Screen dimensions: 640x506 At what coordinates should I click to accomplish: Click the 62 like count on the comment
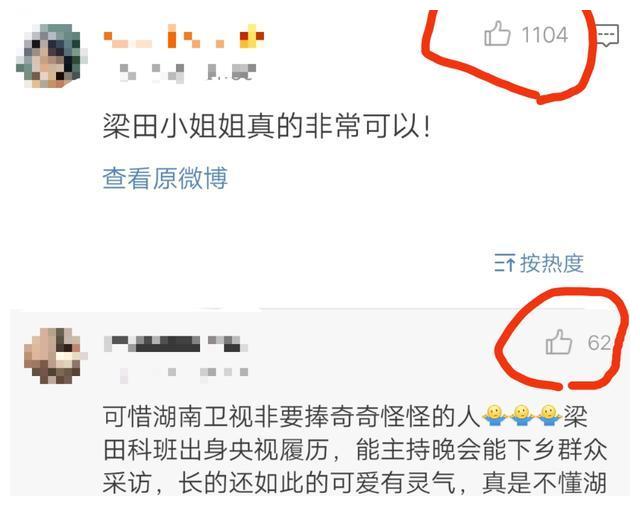click(599, 343)
